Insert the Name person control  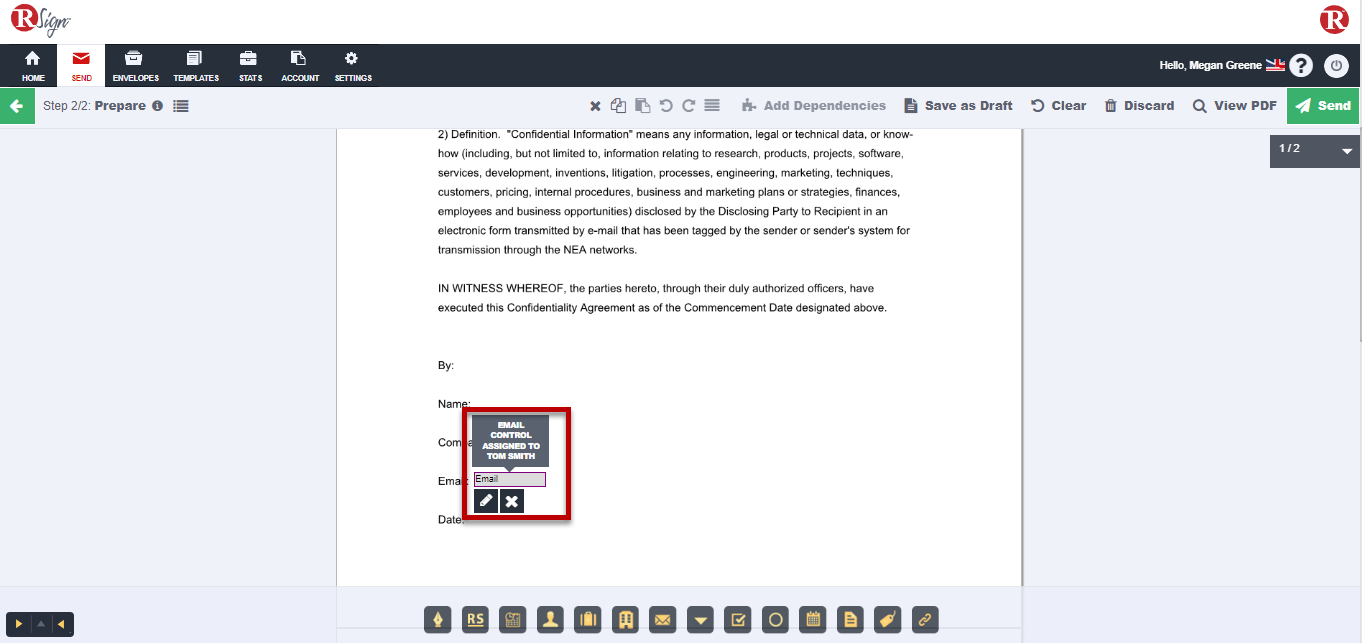(x=550, y=620)
